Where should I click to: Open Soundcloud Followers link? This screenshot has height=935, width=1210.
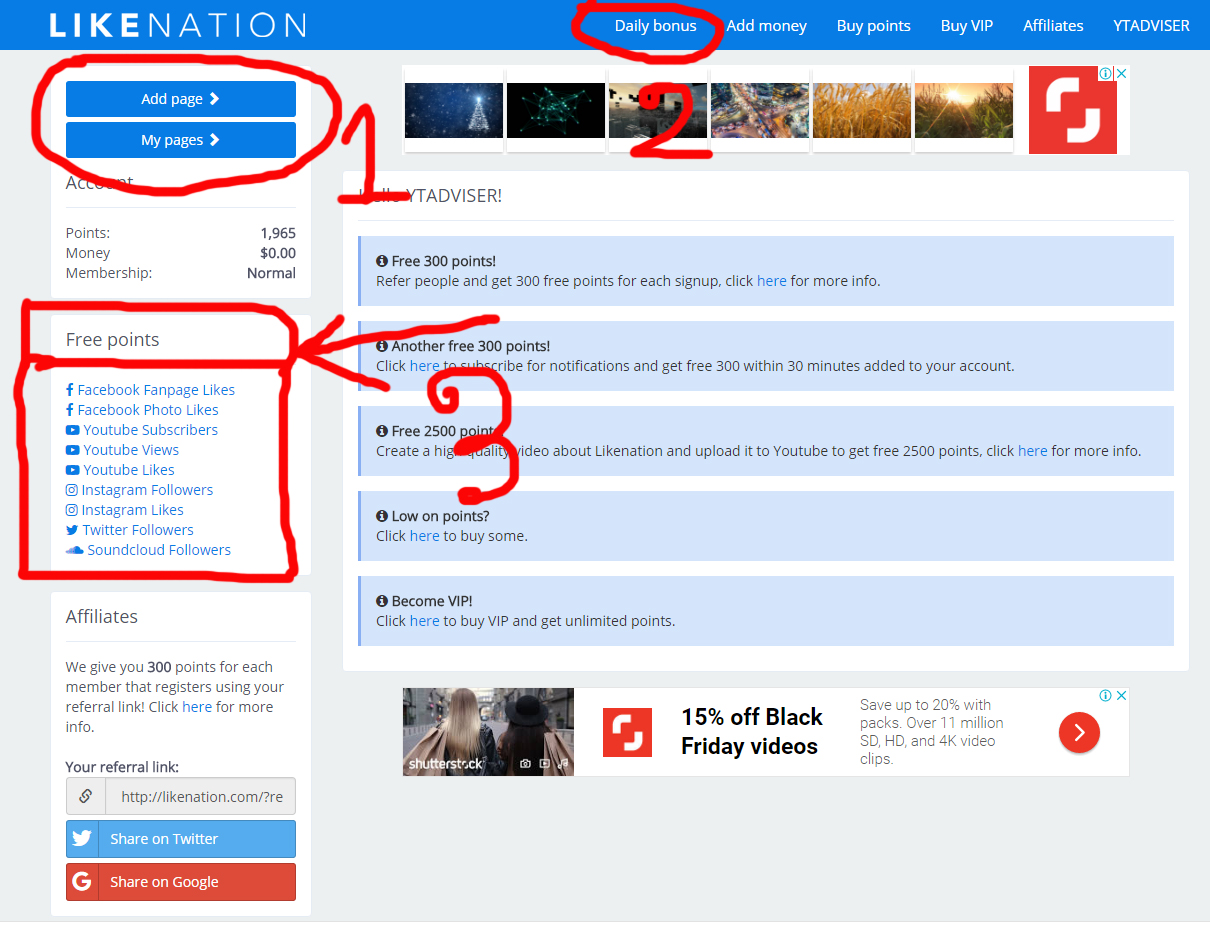click(x=159, y=550)
